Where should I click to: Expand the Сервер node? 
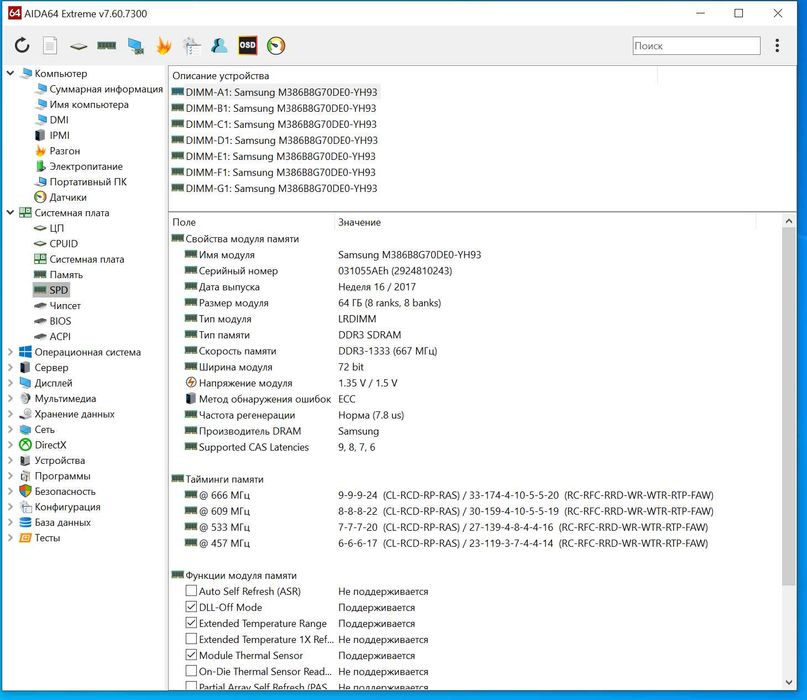point(10,368)
